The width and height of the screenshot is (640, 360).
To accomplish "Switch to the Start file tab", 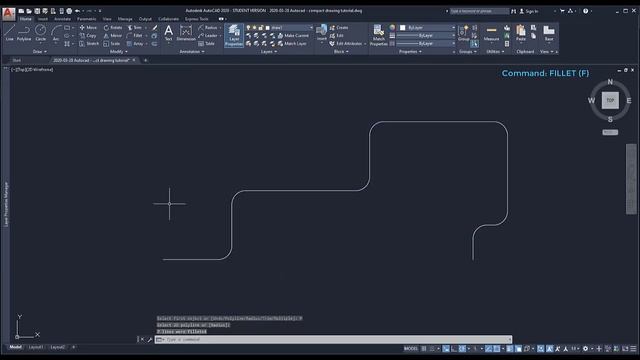I will coord(16,60).
